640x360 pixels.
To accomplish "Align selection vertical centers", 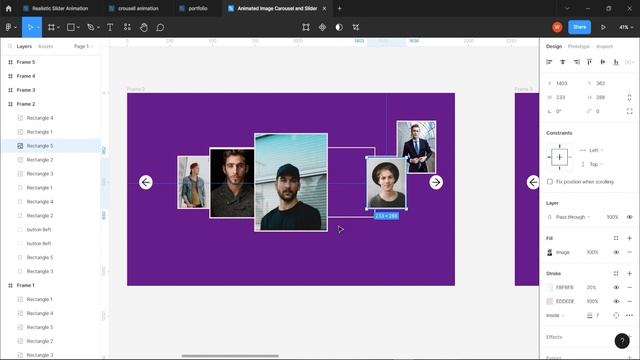I will pos(603,62).
